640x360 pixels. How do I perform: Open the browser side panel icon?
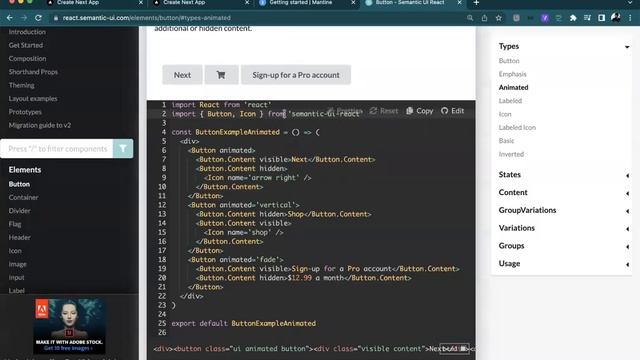pyautogui.click(x=602, y=18)
